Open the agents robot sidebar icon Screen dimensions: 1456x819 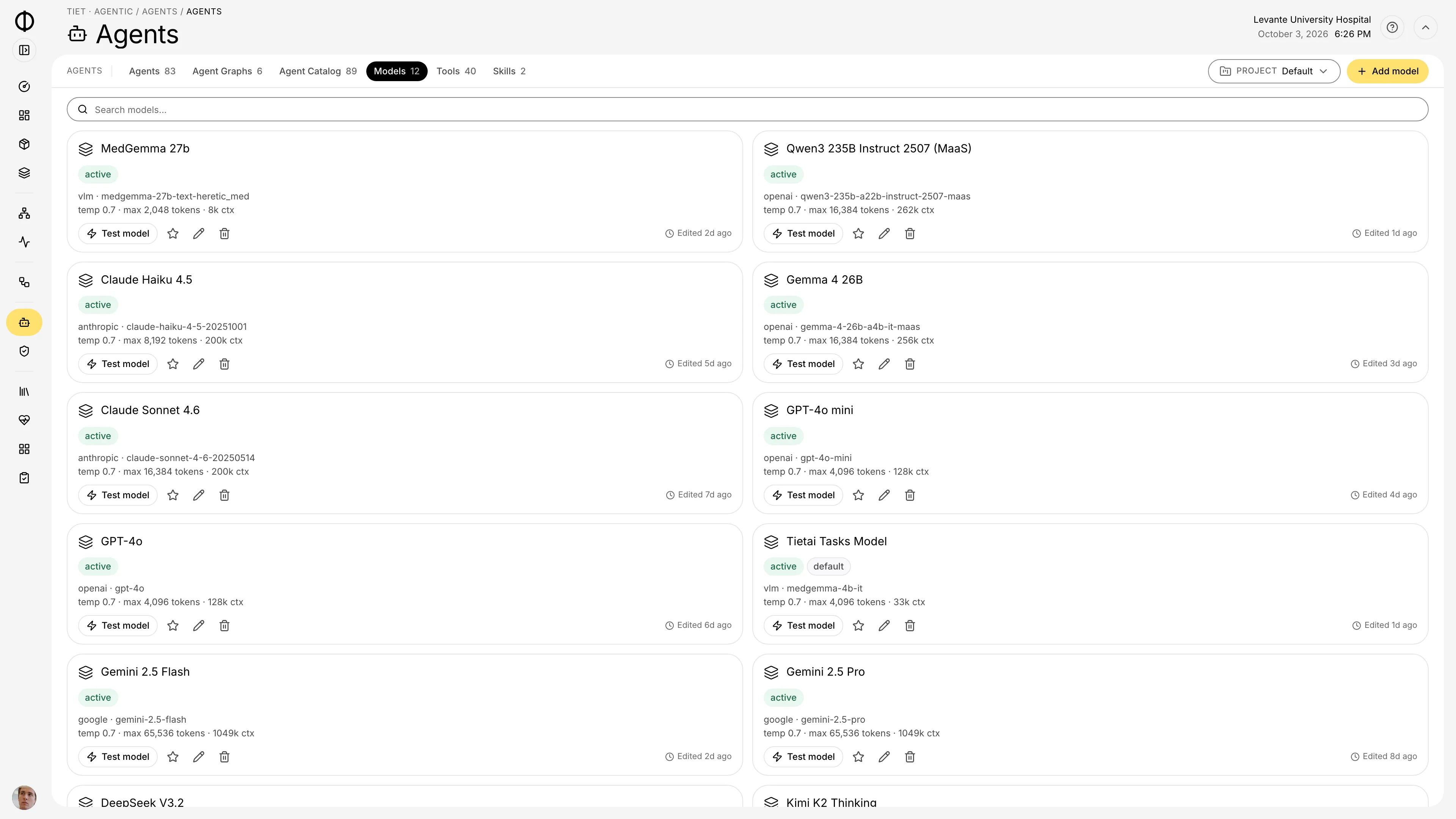pos(24,322)
